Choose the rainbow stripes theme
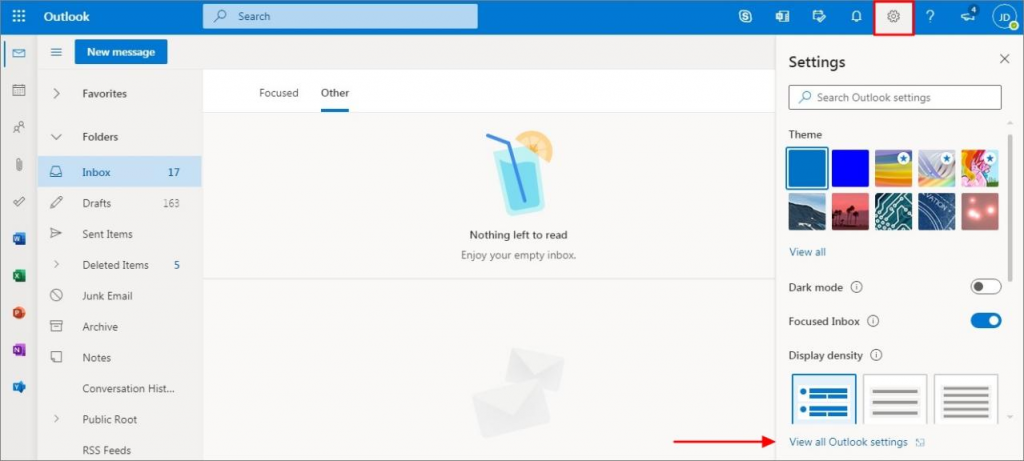 pos(893,168)
